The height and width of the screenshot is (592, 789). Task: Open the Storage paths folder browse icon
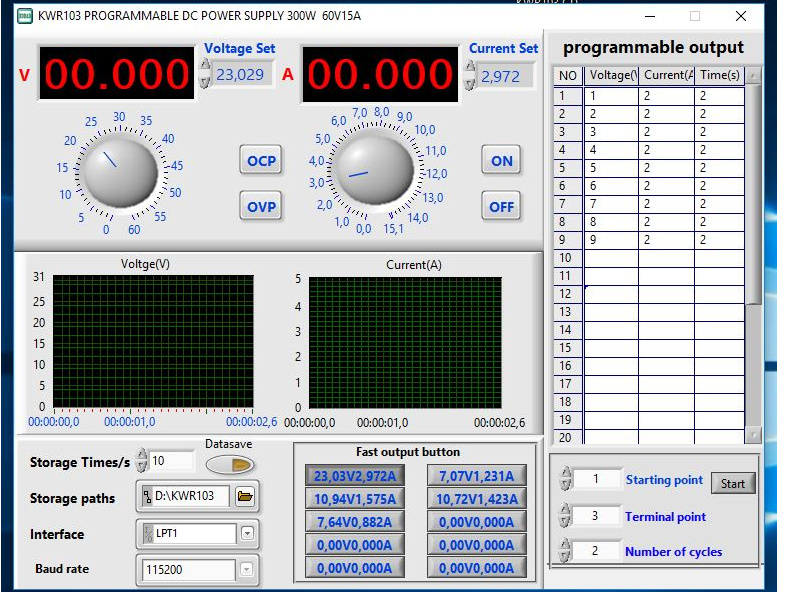(x=245, y=496)
